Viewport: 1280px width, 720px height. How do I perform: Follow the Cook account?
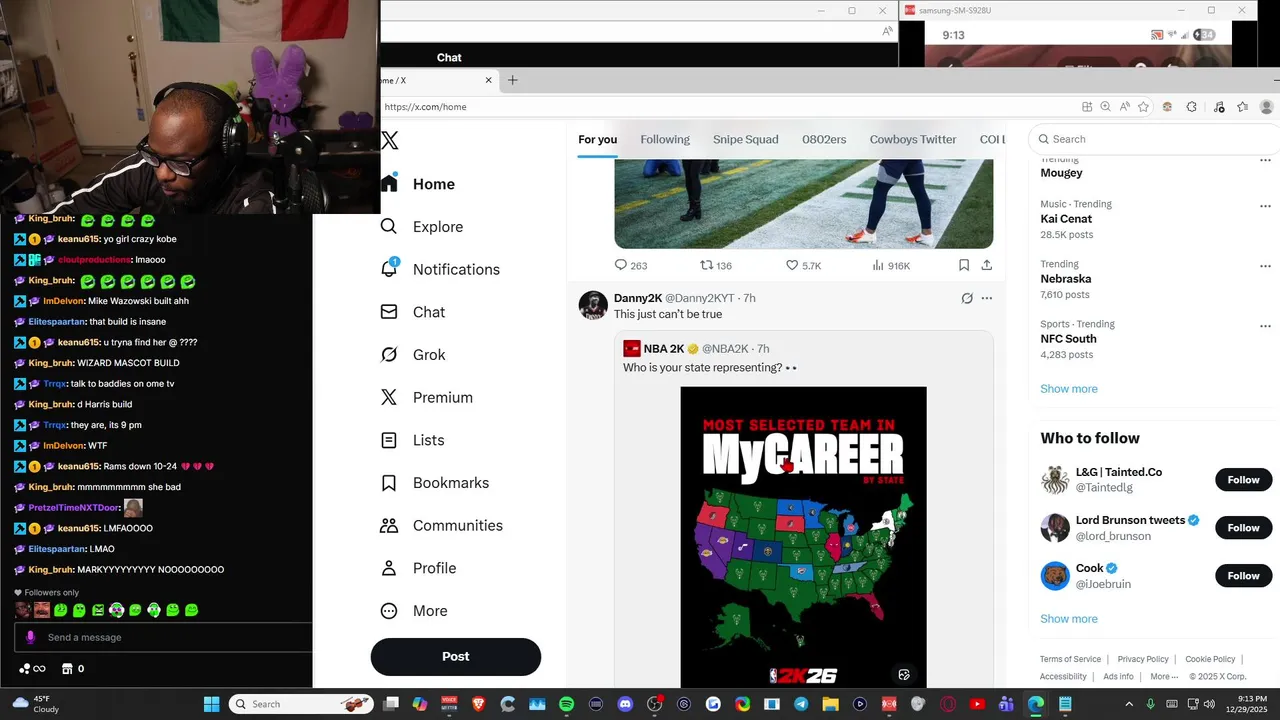click(1243, 576)
